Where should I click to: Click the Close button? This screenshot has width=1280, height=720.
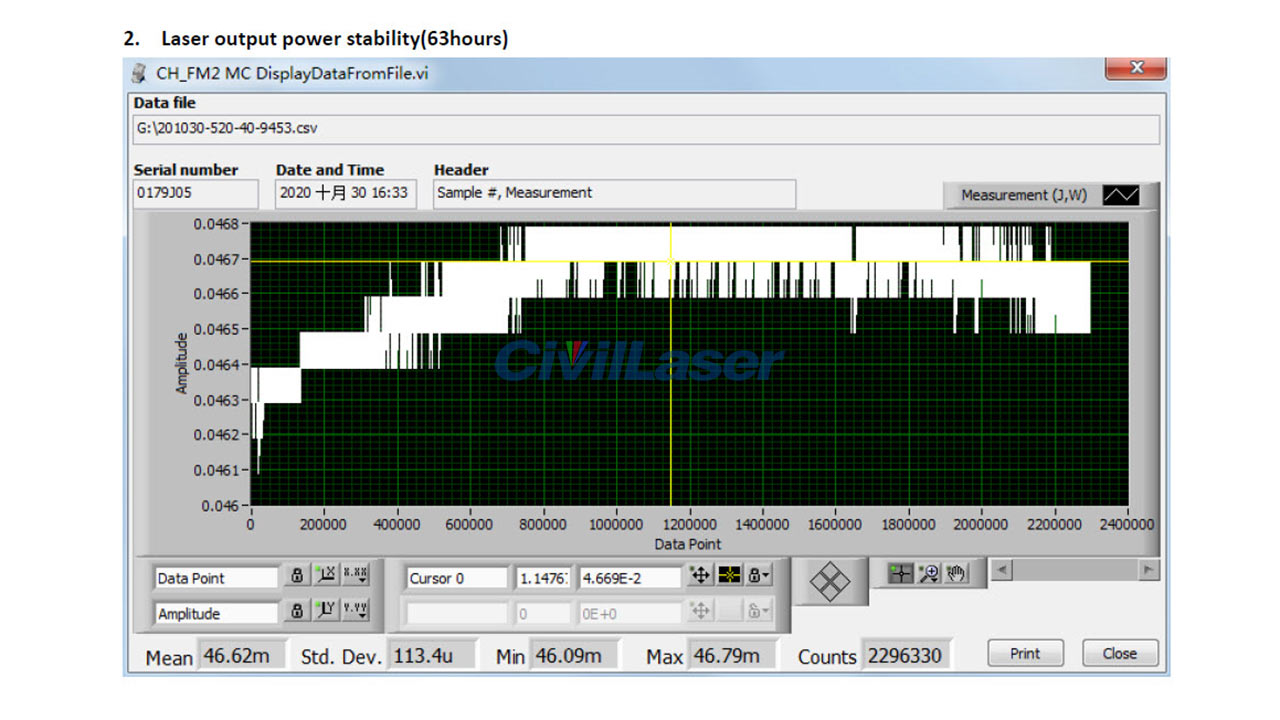coord(1120,653)
